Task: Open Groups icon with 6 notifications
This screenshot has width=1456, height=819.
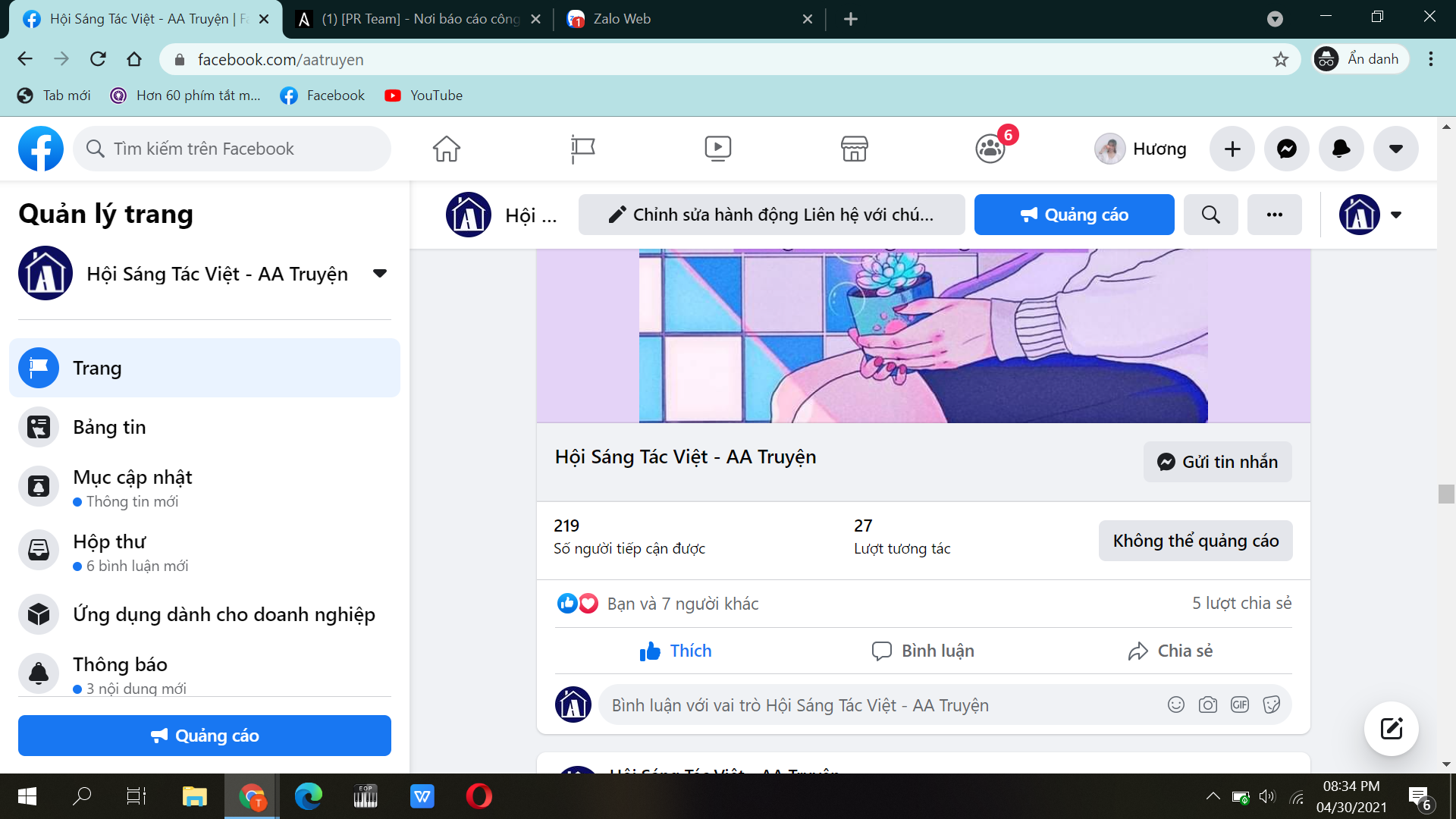Action: pyautogui.click(x=990, y=149)
